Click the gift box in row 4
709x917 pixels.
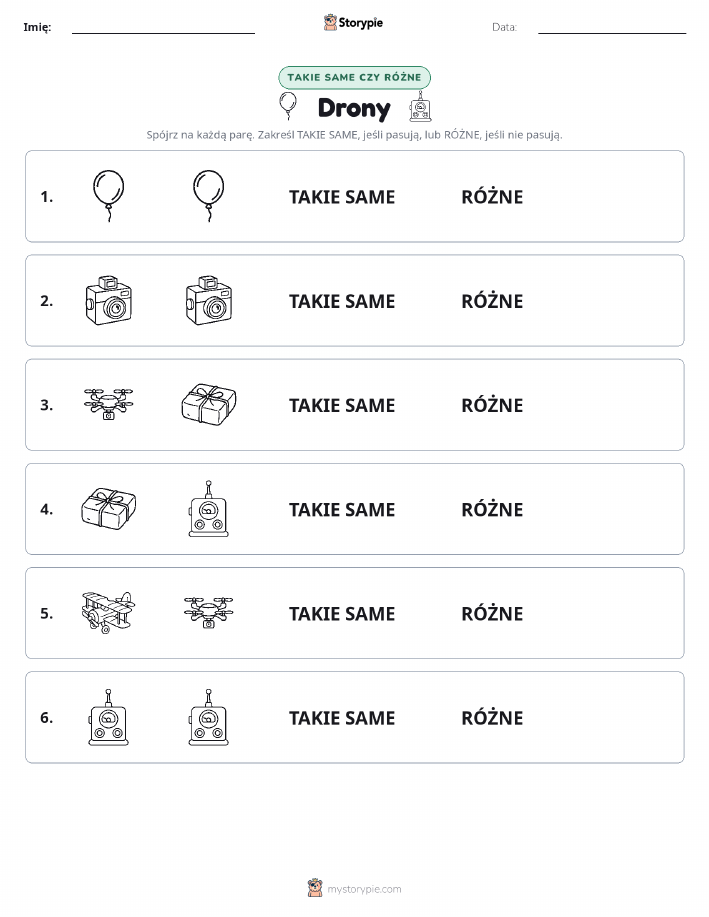pyautogui.click(x=108, y=509)
